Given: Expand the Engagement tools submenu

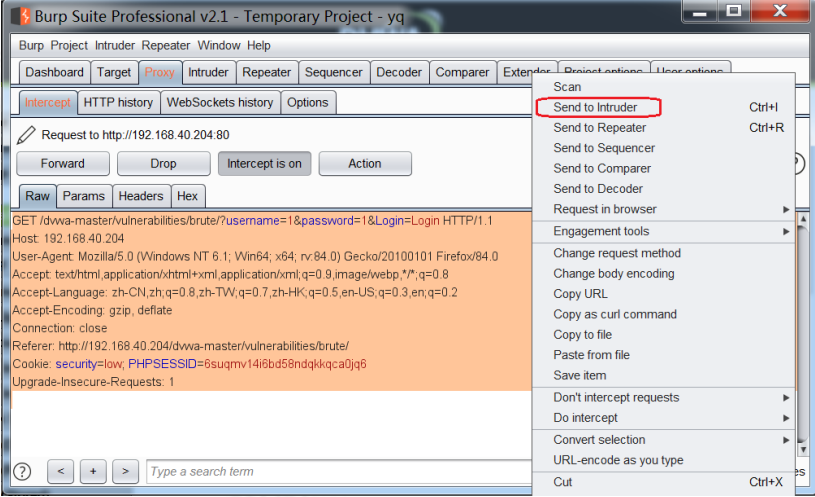Looking at the screenshot, I should click(664, 231).
